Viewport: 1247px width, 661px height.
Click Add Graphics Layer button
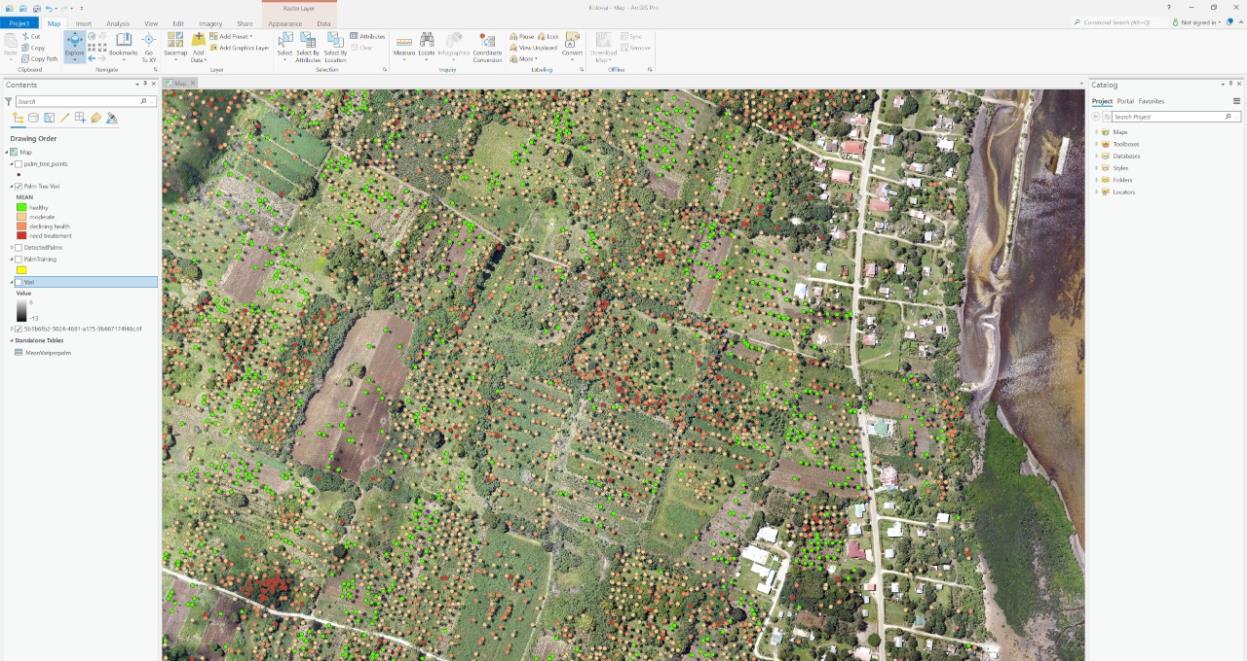click(x=239, y=47)
